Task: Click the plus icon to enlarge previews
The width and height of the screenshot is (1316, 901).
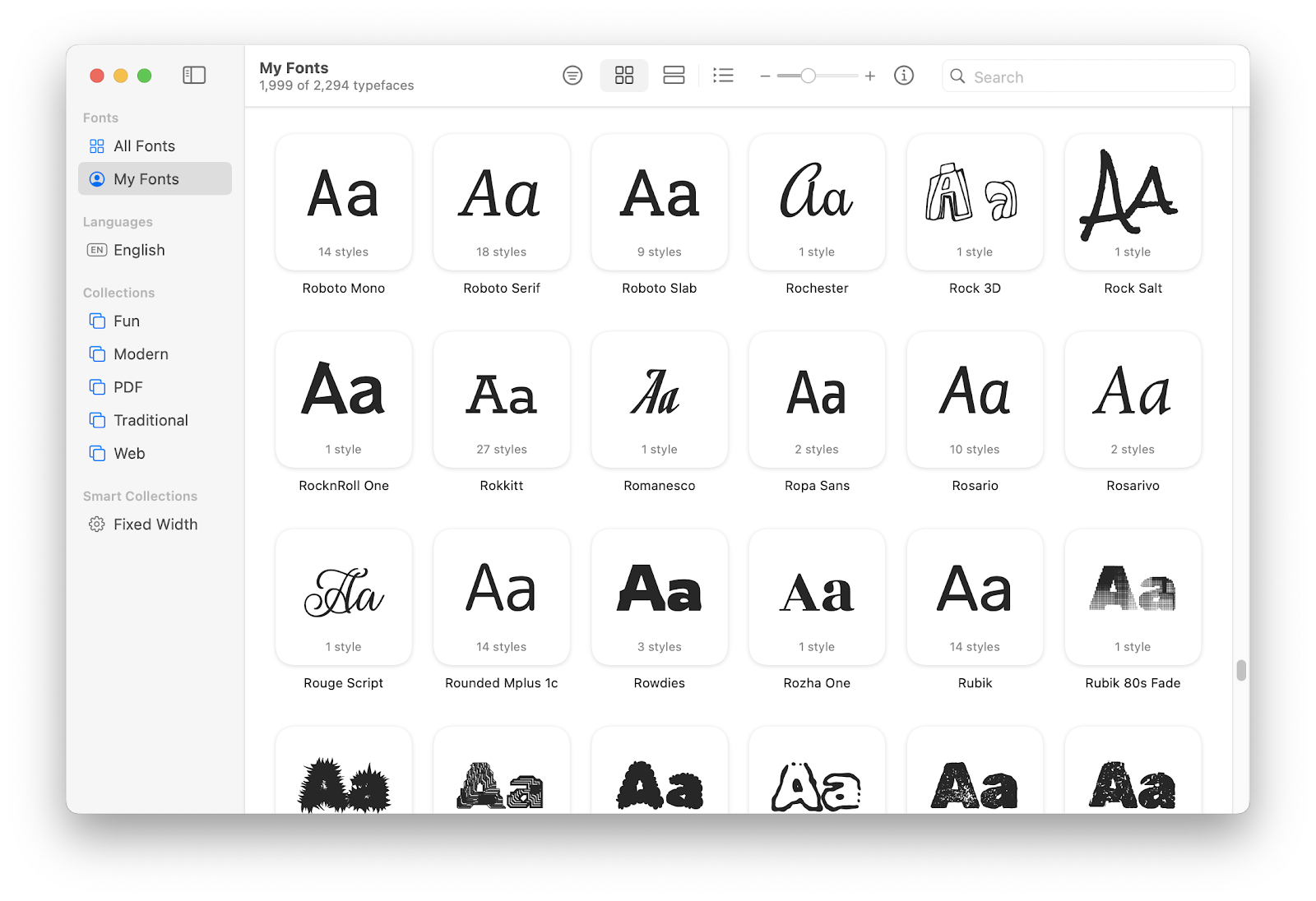Action: click(x=870, y=76)
